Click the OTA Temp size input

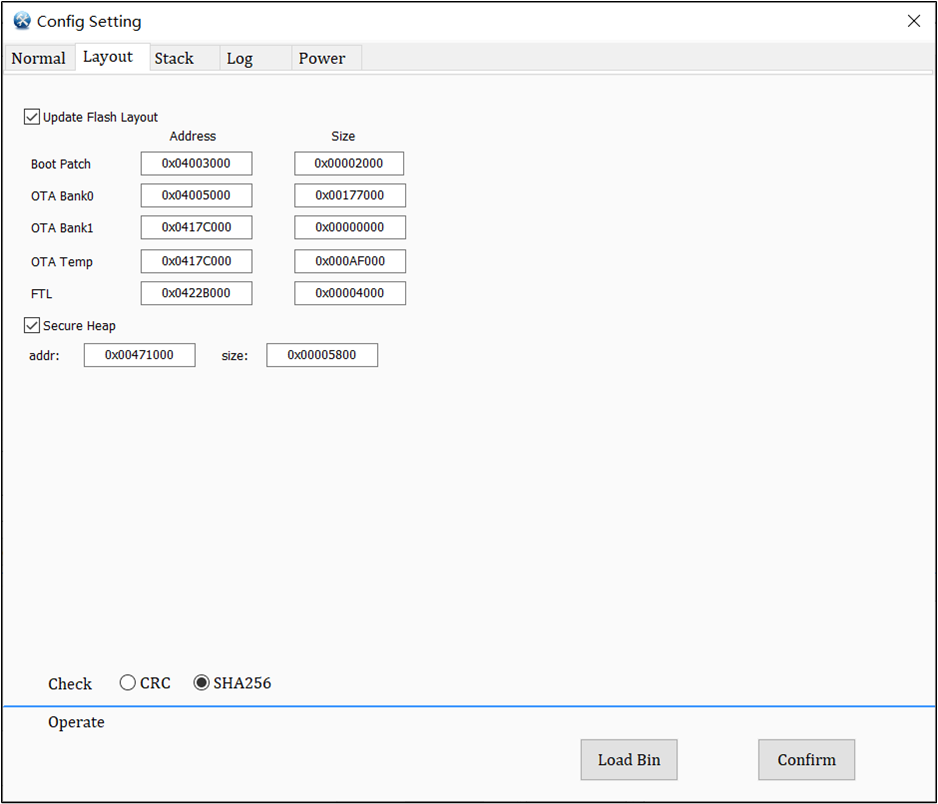[349, 261]
